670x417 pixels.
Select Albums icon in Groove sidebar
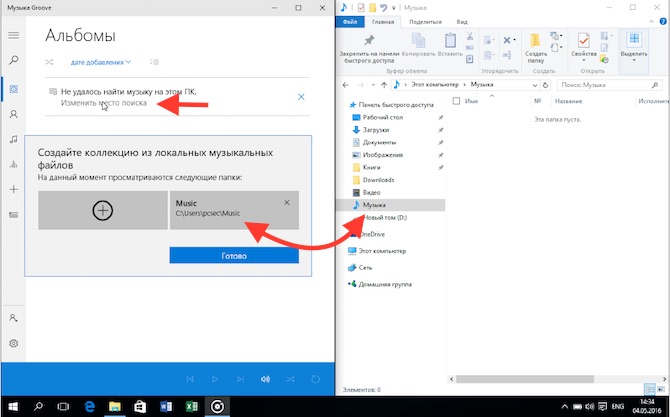(x=14, y=89)
